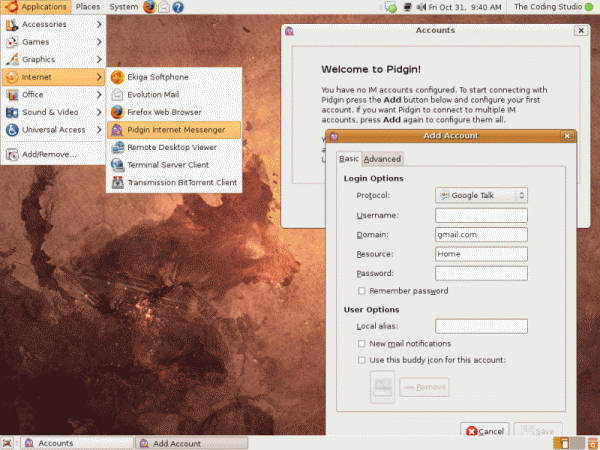Click the Domain field containing gmail.com

pos(481,235)
